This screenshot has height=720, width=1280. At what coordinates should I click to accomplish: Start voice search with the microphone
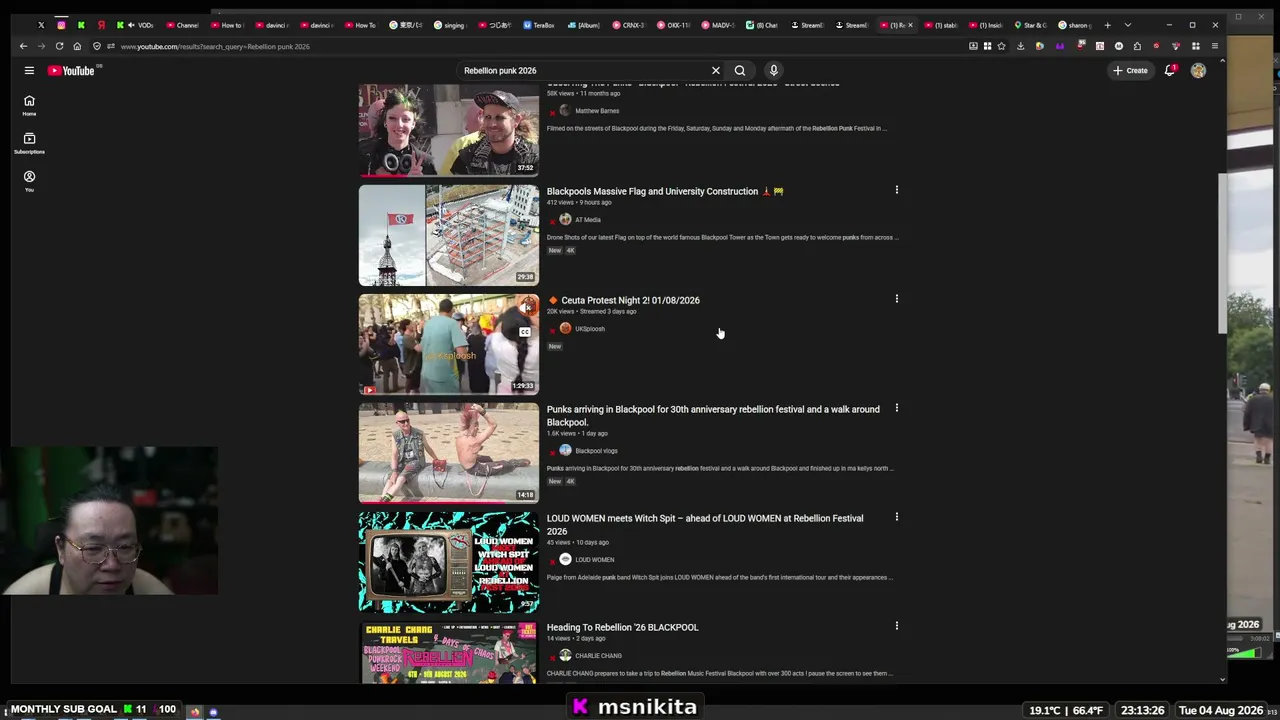click(773, 70)
